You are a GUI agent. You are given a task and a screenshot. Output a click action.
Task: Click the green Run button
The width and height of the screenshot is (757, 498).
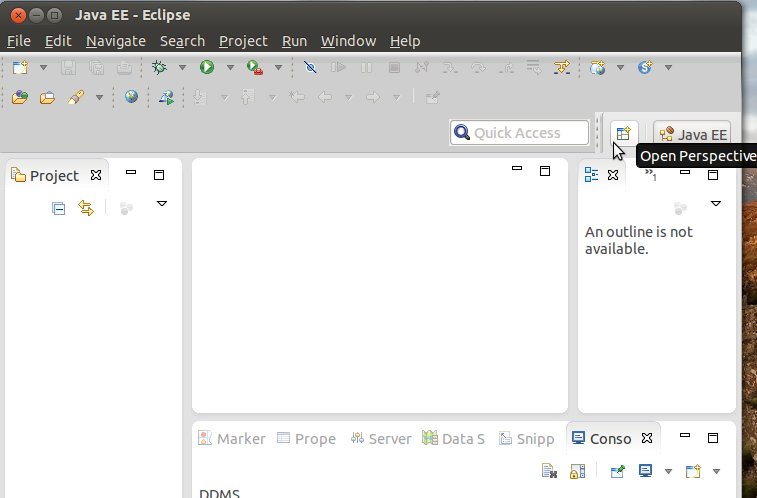pyautogui.click(x=207, y=67)
